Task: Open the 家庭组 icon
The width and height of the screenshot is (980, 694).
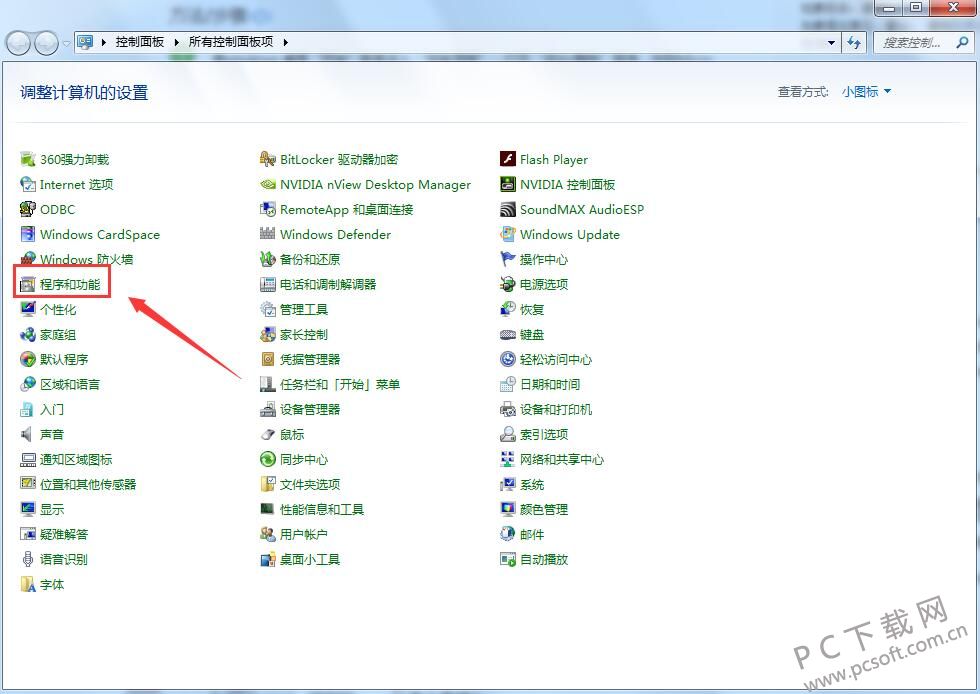Action: 28,334
